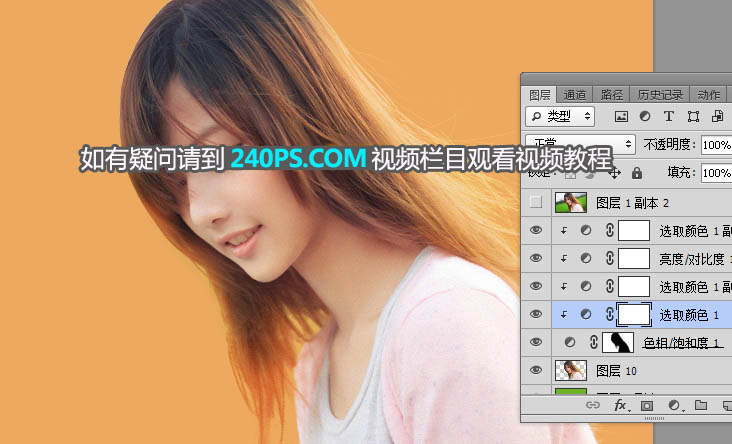
Task: Hide the 色相/饱和度 1 layer
Action: (536, 342)
